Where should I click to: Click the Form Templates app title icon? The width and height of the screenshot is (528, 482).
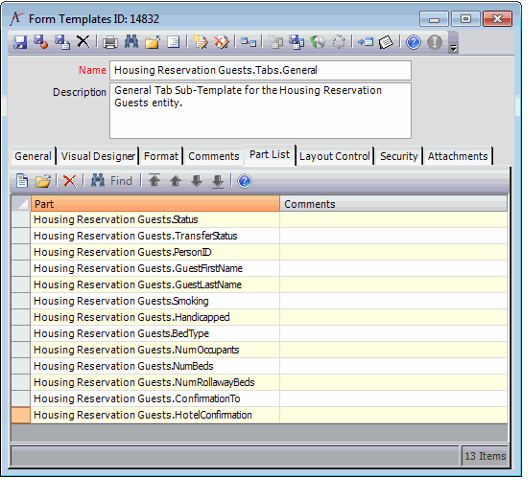point(16,19)
